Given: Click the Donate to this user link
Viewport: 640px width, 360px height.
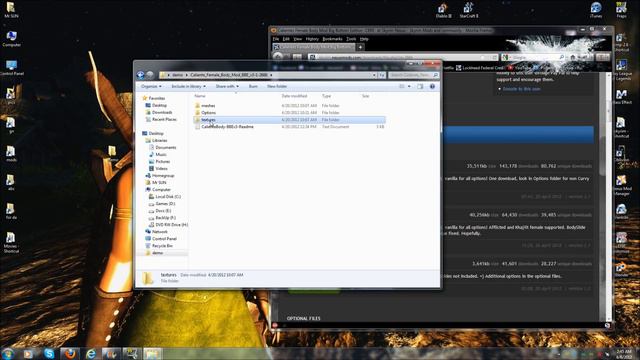Looking at the screenshot, I should point(521,89).
